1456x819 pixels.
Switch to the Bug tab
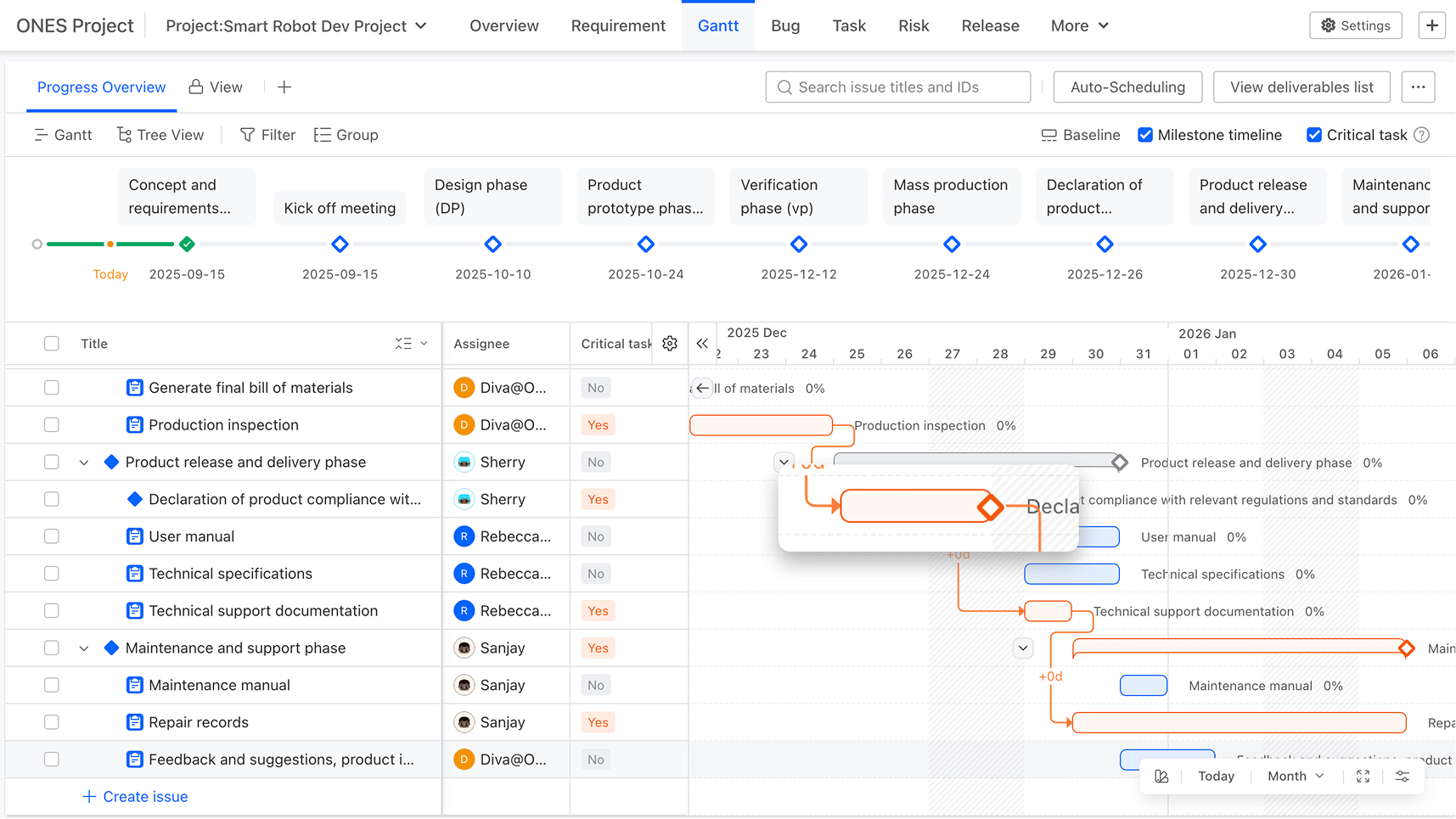click(x=784, y=25)
